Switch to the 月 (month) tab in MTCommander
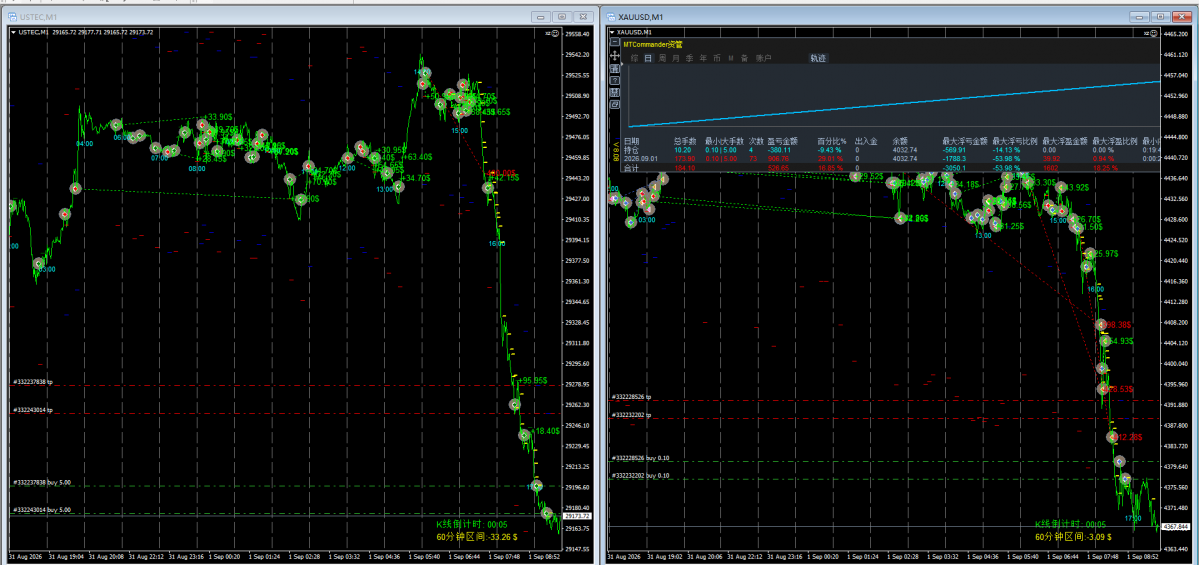The width and height of the screenshot is (1199, 565). pos(675,58)
